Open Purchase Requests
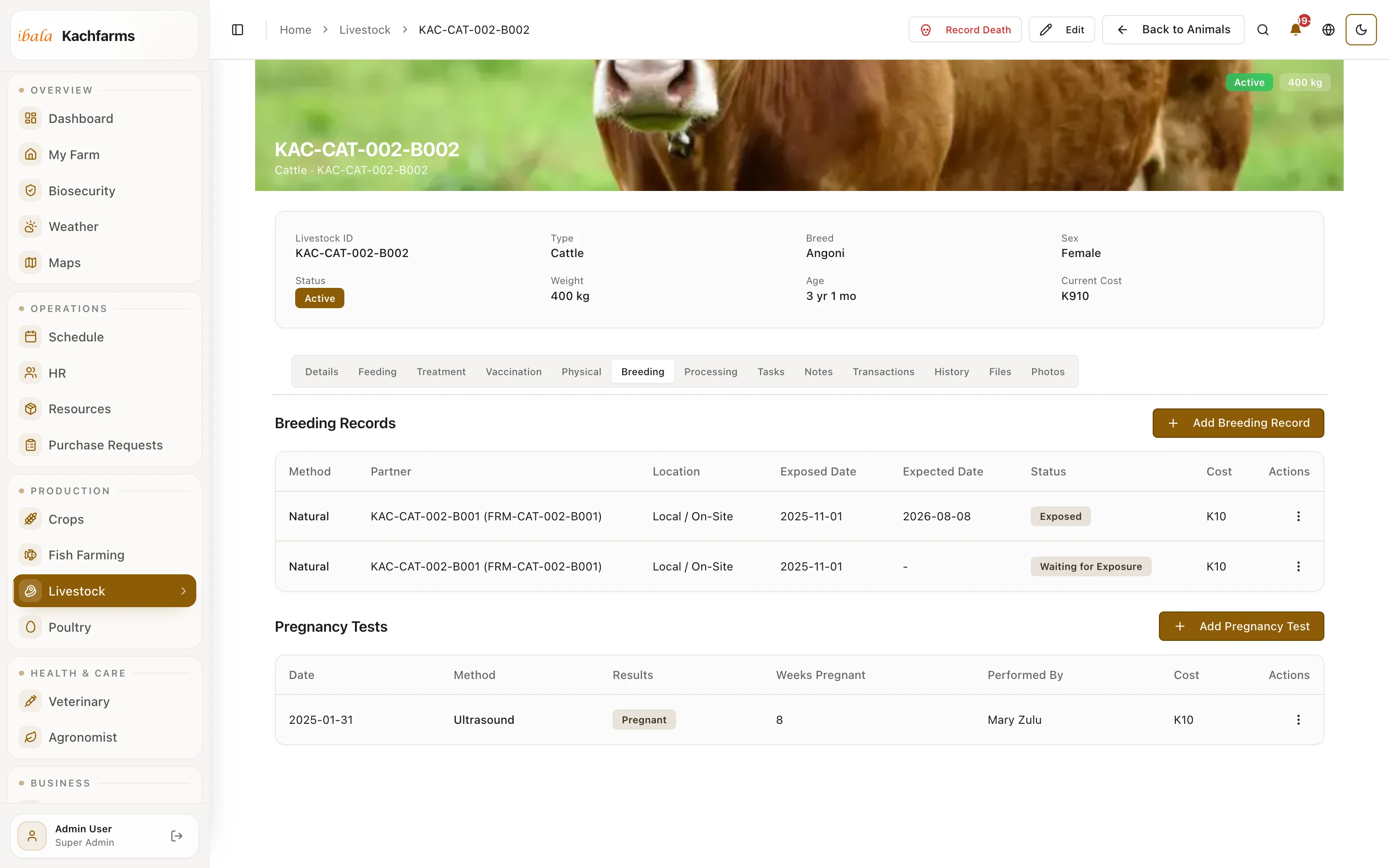 click(x=105, y=445)
